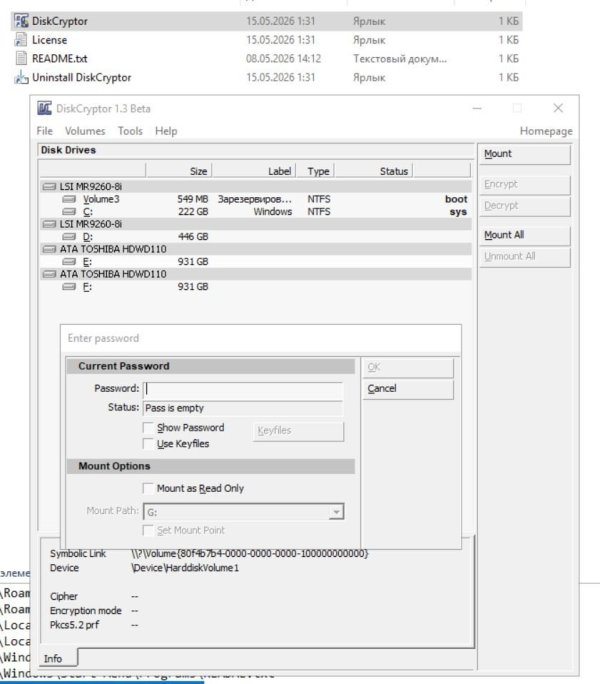Image resolution: width=600 pixels, height=684 pixels.
Task: Select the Volume3 row name
Action: point(101,199)
